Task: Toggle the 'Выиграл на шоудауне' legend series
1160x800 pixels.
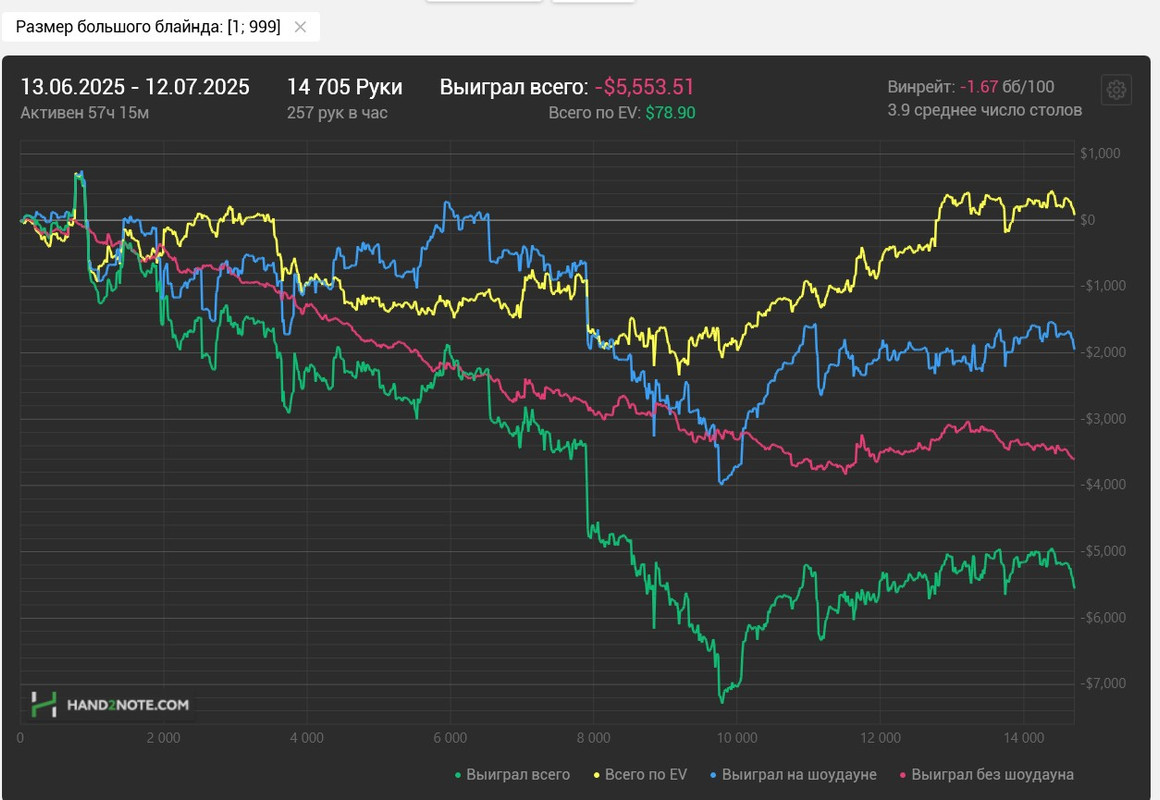Action: coord(793,774)
